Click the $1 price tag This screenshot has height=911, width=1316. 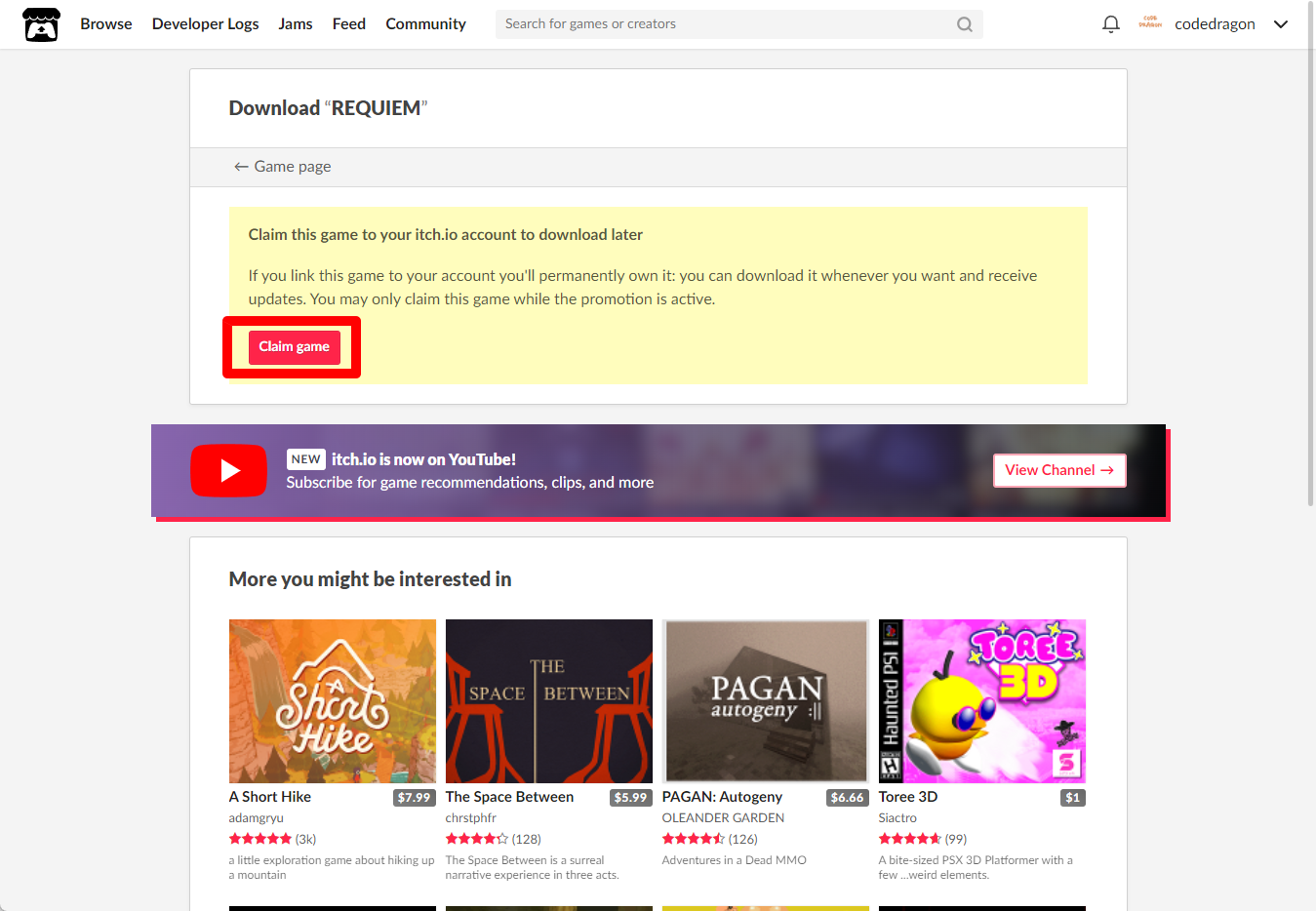point(1072,798)
